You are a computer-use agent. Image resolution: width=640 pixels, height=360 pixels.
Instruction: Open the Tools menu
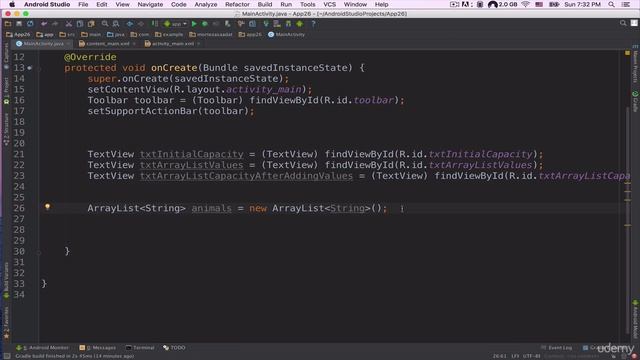[x=308, y=4]
